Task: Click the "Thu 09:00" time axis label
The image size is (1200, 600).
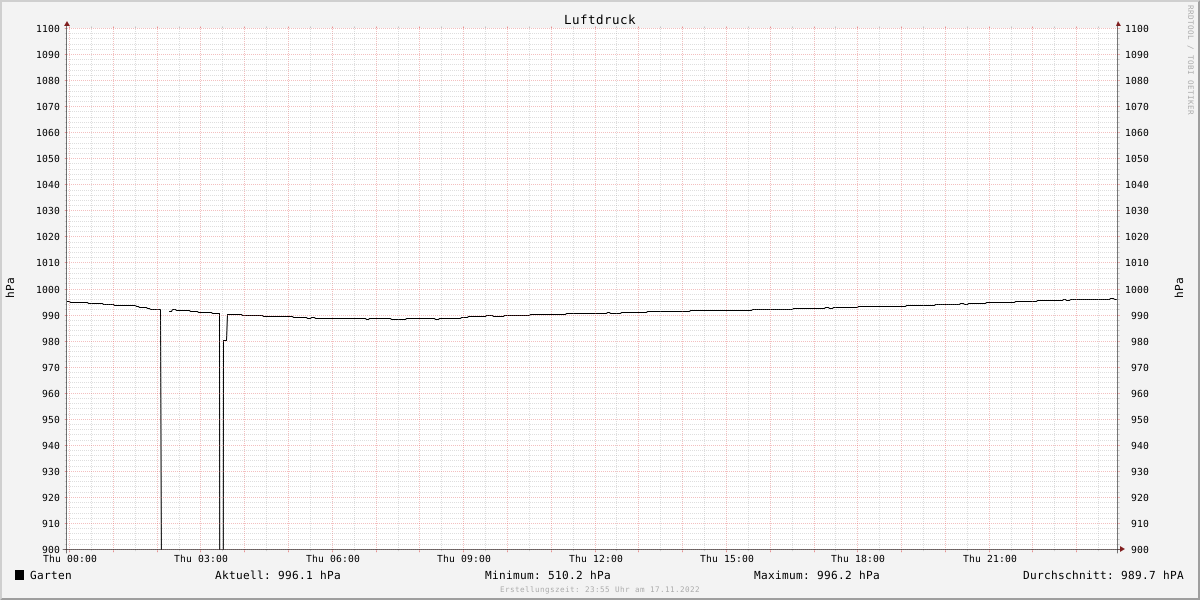Action: 464,559
